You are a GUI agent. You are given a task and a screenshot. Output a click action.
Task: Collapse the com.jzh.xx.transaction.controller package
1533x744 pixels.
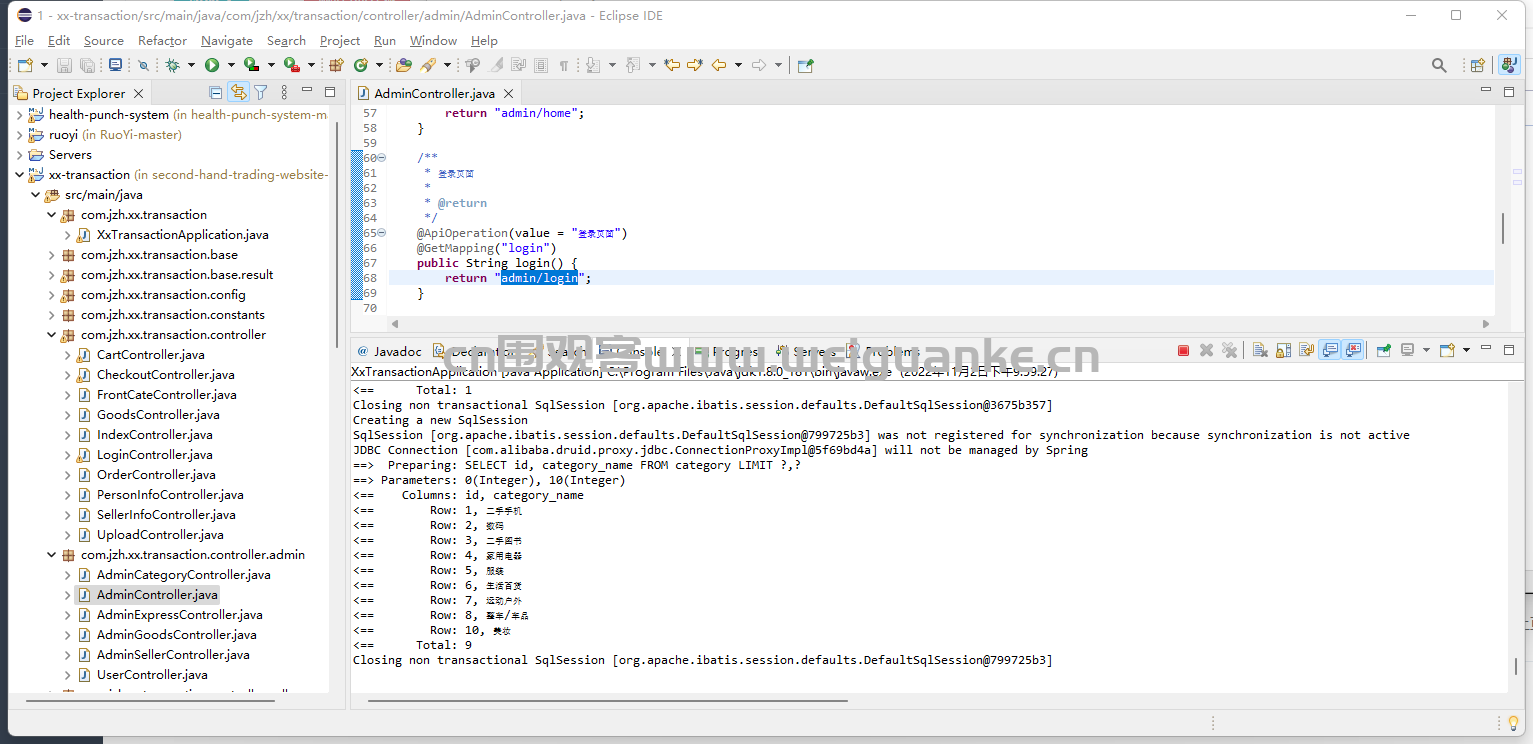point(51,335)
